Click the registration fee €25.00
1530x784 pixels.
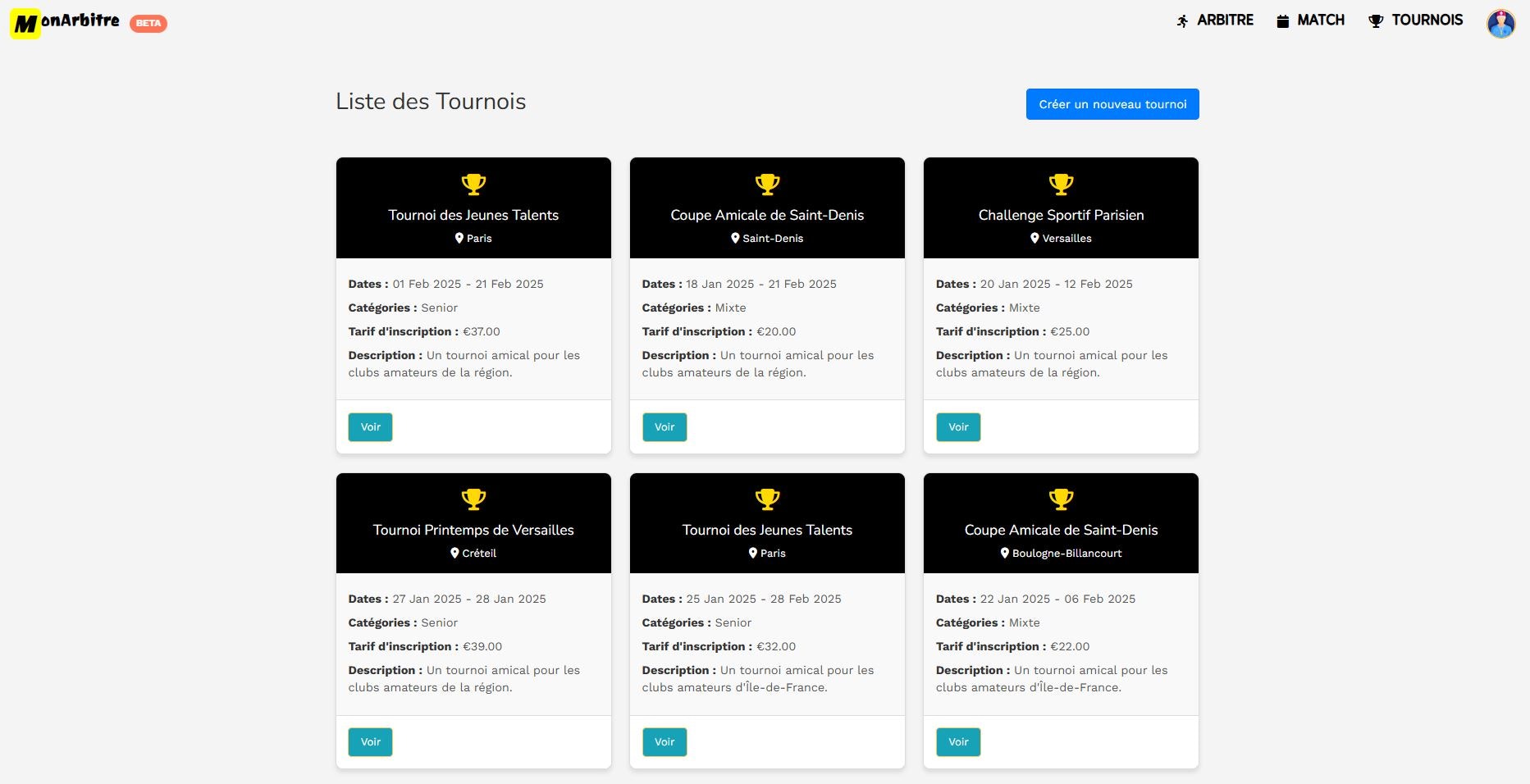click(1070, 331)
